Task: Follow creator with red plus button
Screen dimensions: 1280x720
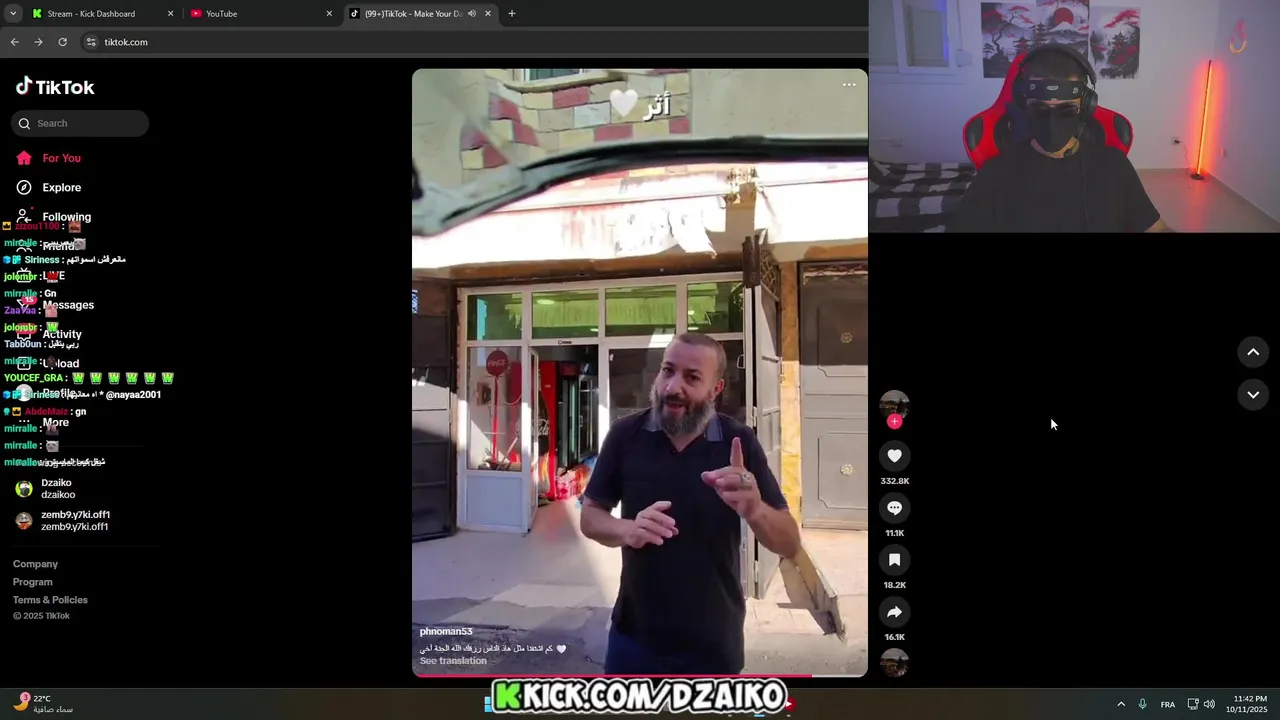Action: [894, 422]
